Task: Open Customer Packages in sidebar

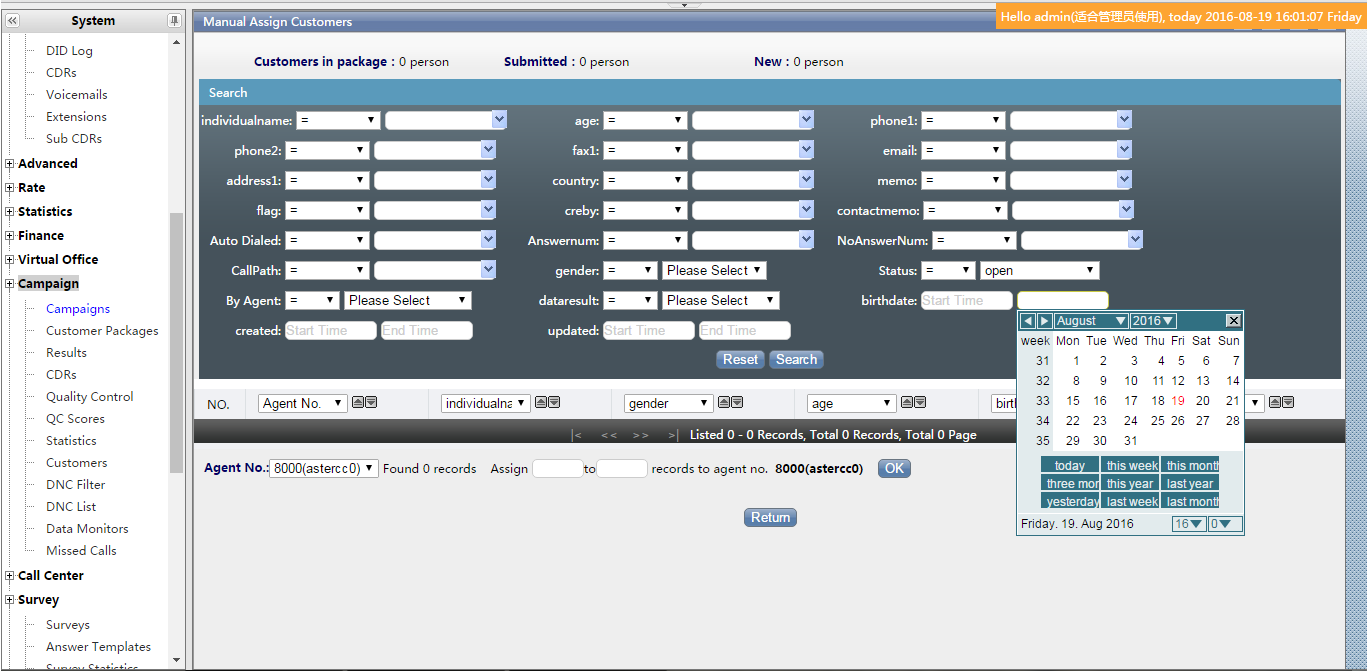Action: click(102, 331)
